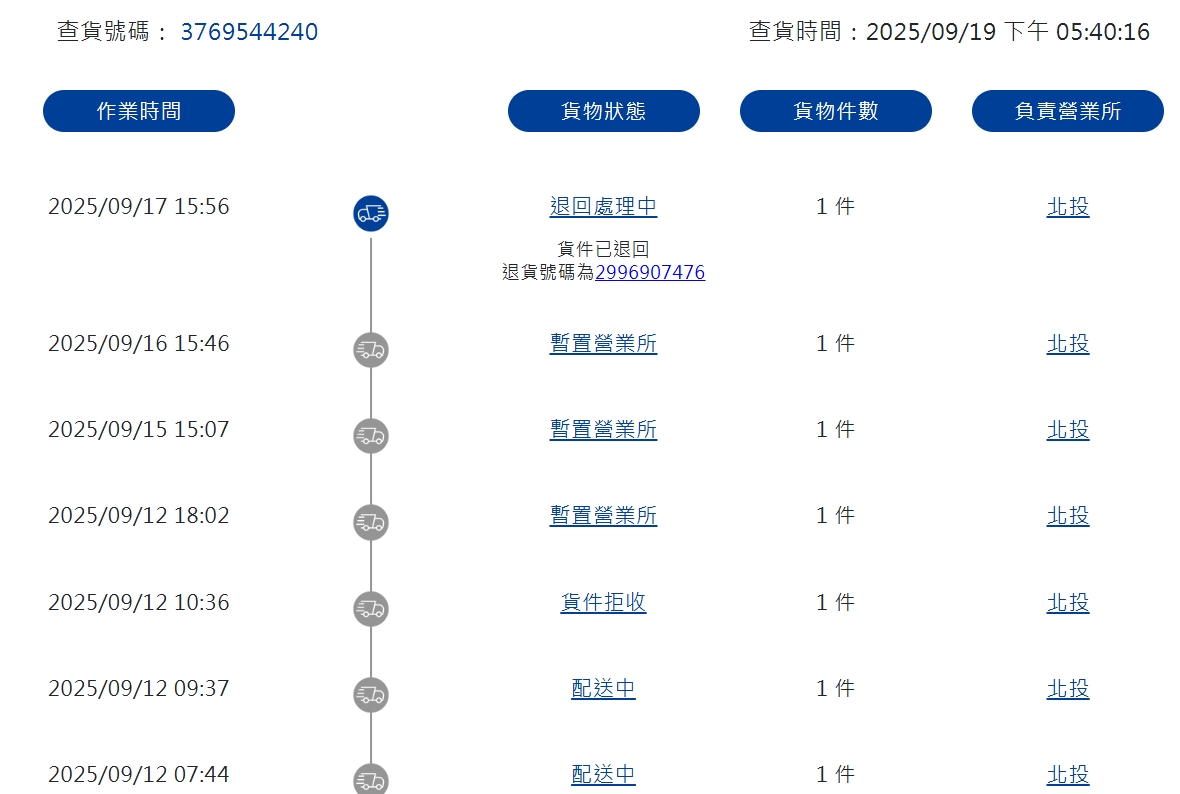The height and width of the screenshot is (794, 1180).
Task: Click the truck icon beside 2025/09/15 15:07
Action: (371, 436)
